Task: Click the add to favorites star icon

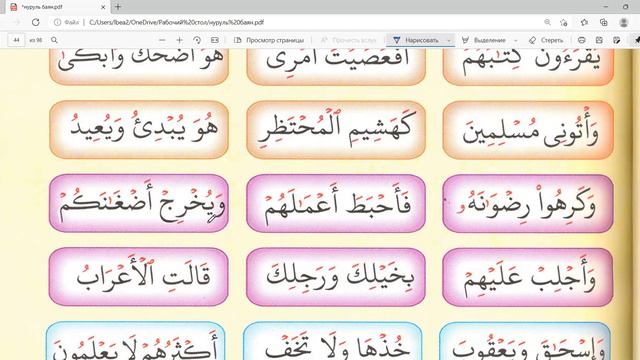Action: click(564, 22)
